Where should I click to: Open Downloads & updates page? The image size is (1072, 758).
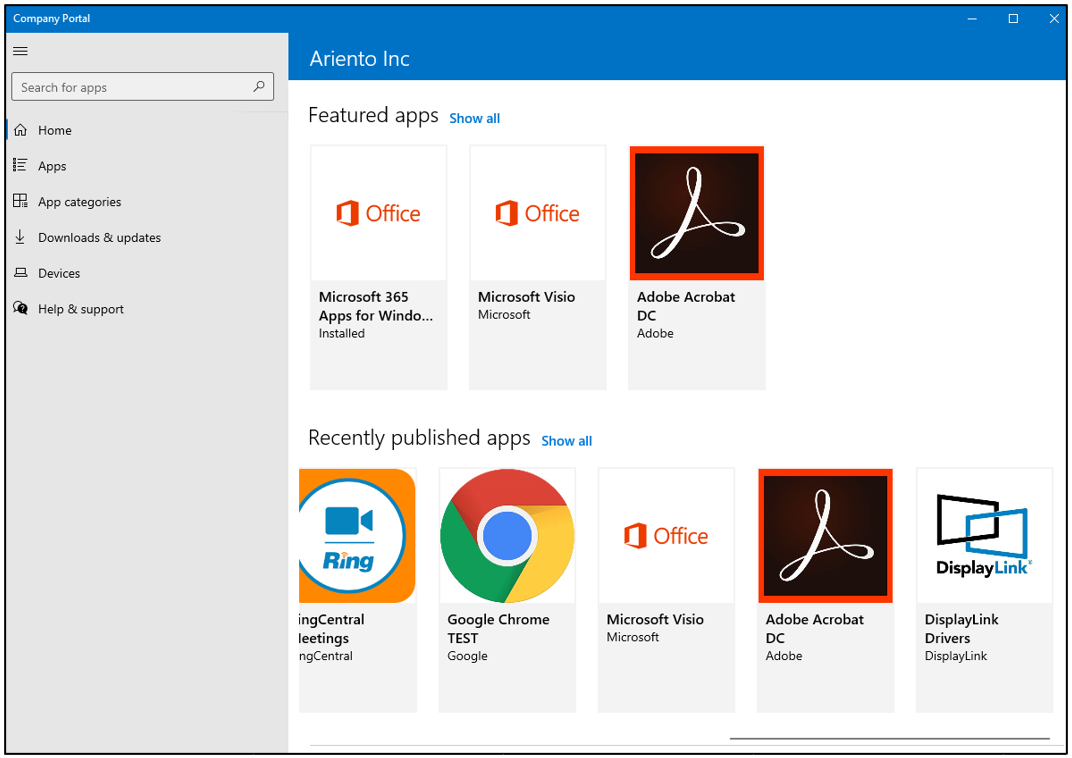click(x=99, y=238)
